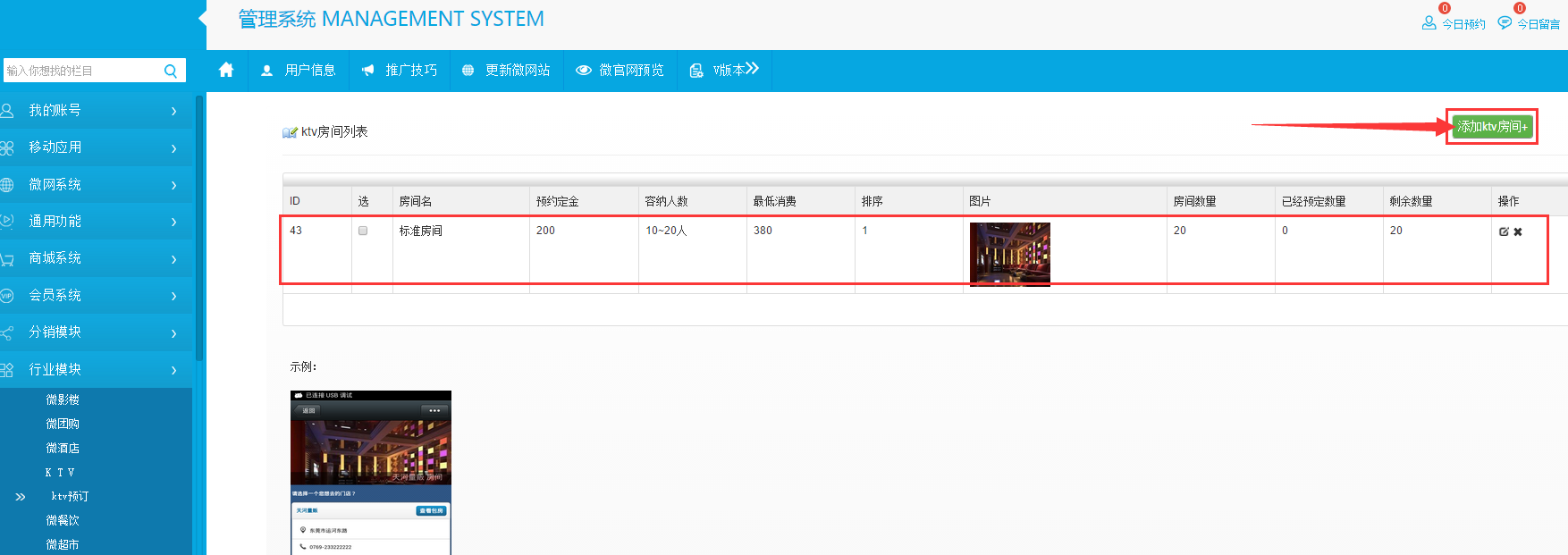
Task: Expand the 商城系统 sidebar section
Action: (89, 258)
